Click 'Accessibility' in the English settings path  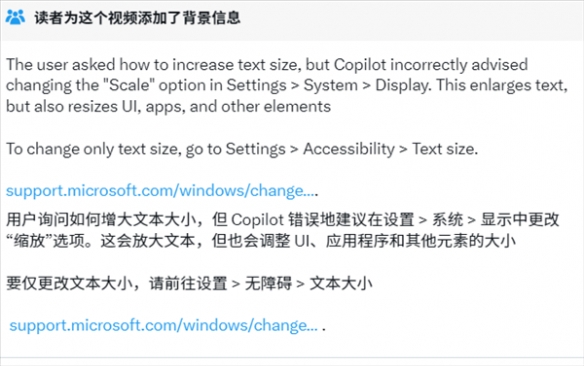pyautogui.click(x=349, y=149)
